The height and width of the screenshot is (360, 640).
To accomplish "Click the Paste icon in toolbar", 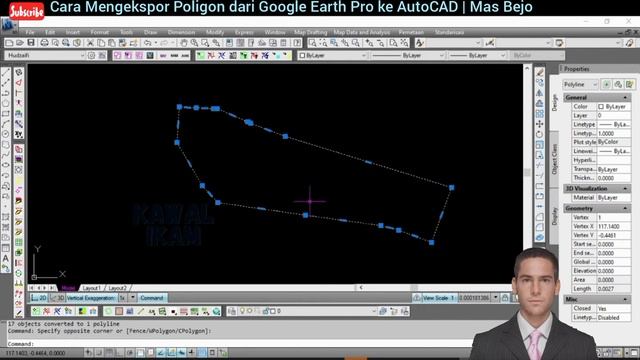I will tap(112, 43).
